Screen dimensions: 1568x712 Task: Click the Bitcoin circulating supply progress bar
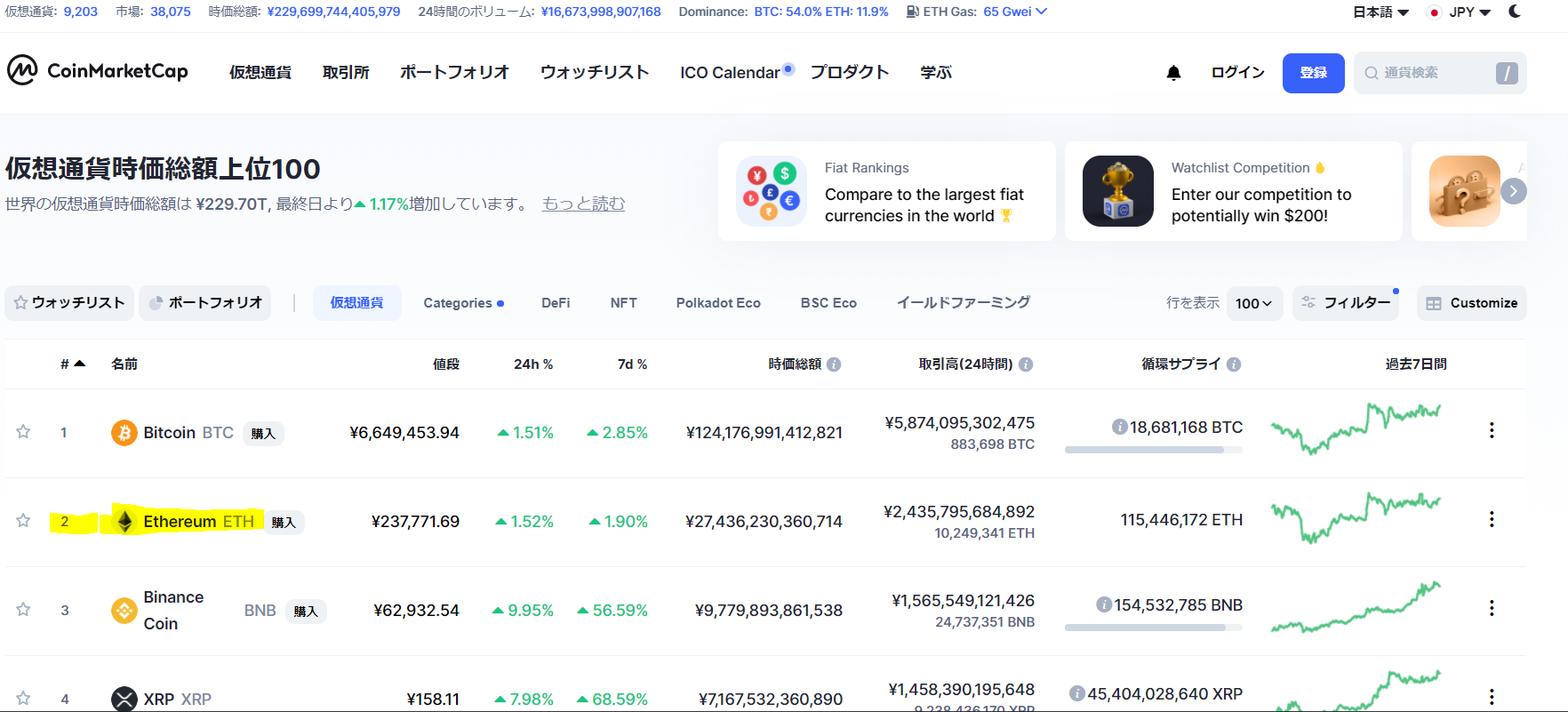1154,450
